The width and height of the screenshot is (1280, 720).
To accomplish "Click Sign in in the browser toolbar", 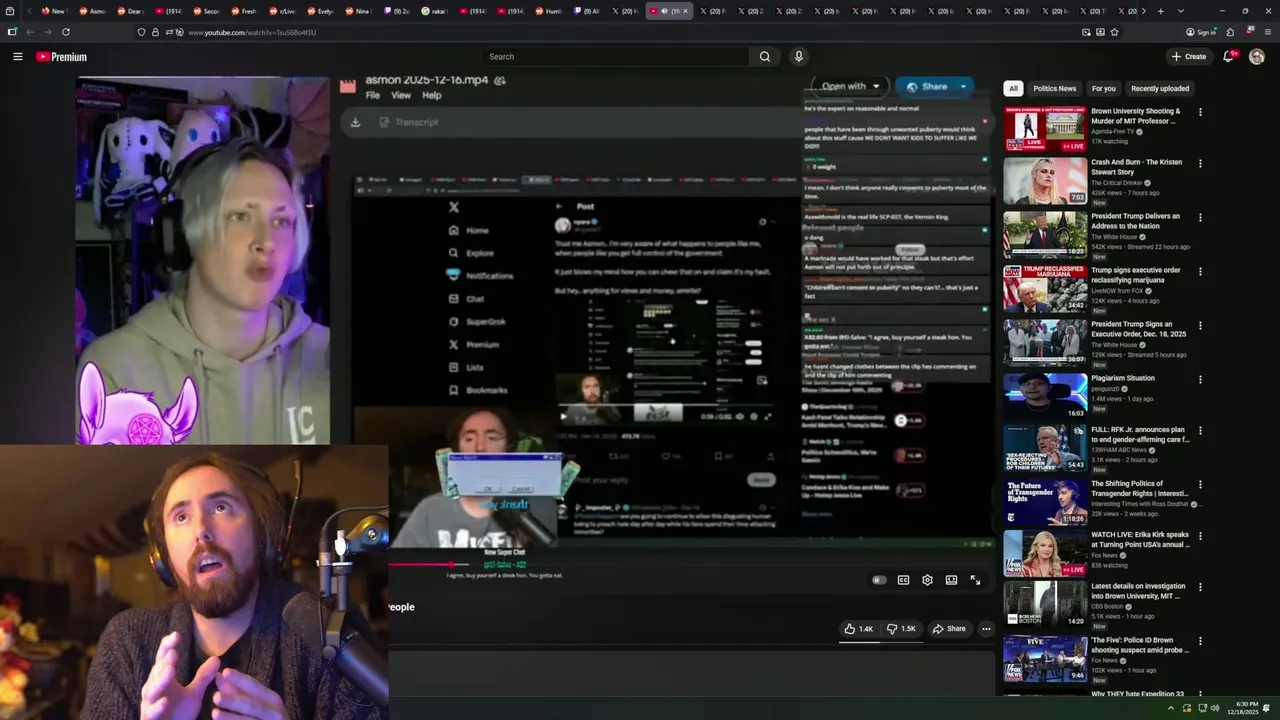I will [1201, 32].
